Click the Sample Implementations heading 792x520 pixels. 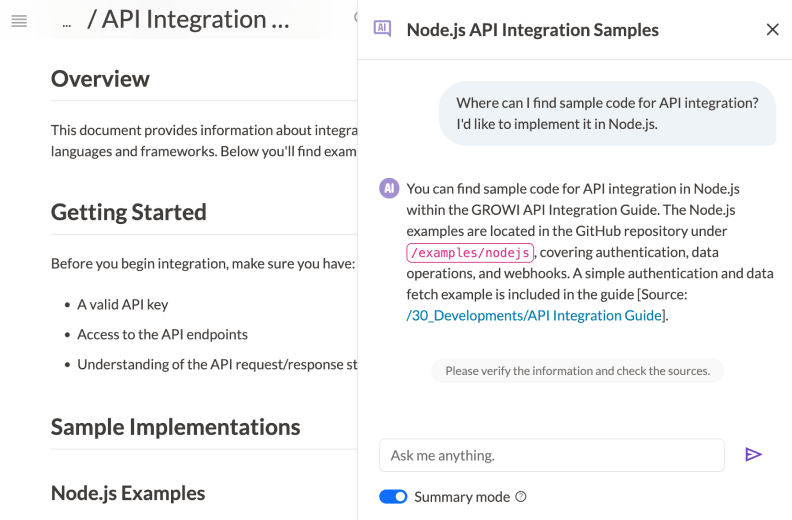[x=175, y=428]
